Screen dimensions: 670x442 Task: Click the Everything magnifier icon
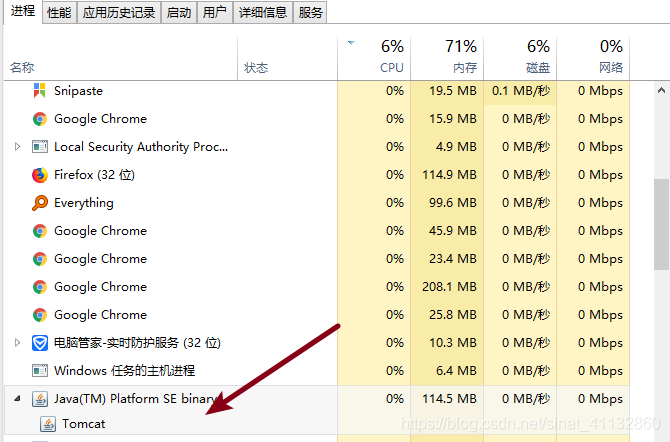click(40, 203)
